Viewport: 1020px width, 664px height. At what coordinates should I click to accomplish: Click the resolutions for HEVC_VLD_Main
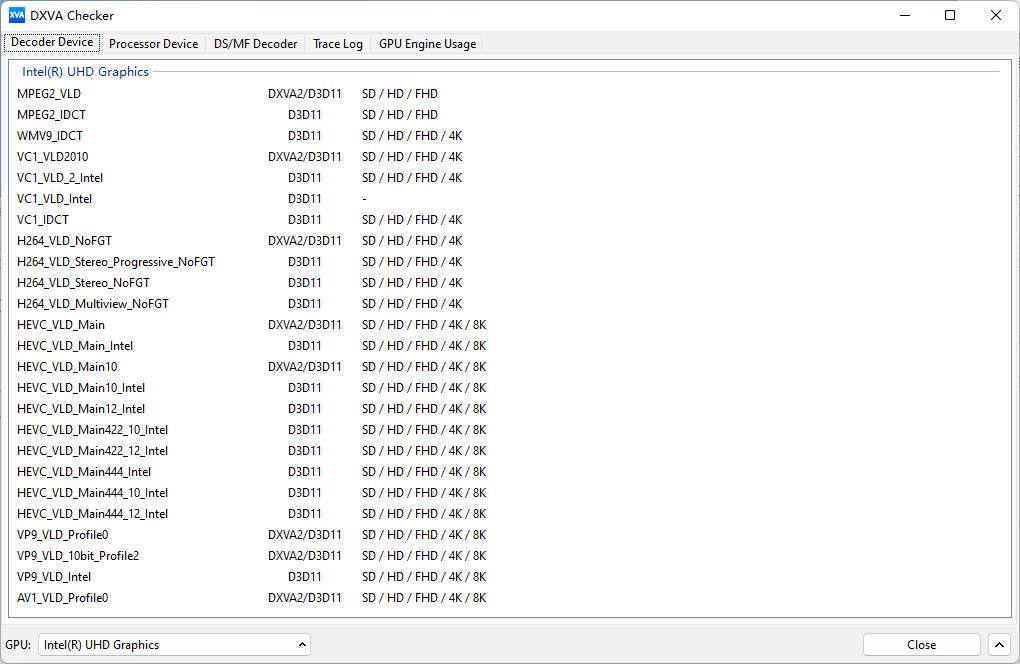(x=424, y=325)
